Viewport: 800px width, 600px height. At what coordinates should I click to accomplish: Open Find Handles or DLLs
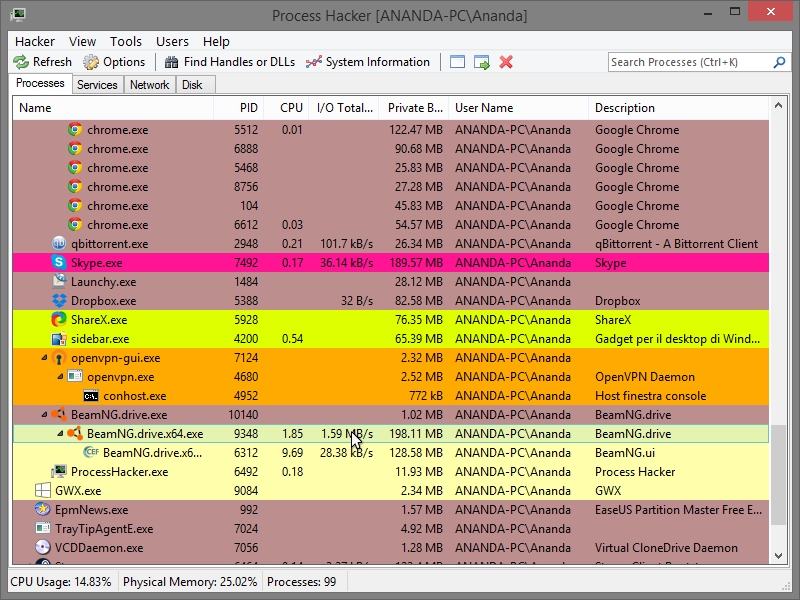click(230, 62)
